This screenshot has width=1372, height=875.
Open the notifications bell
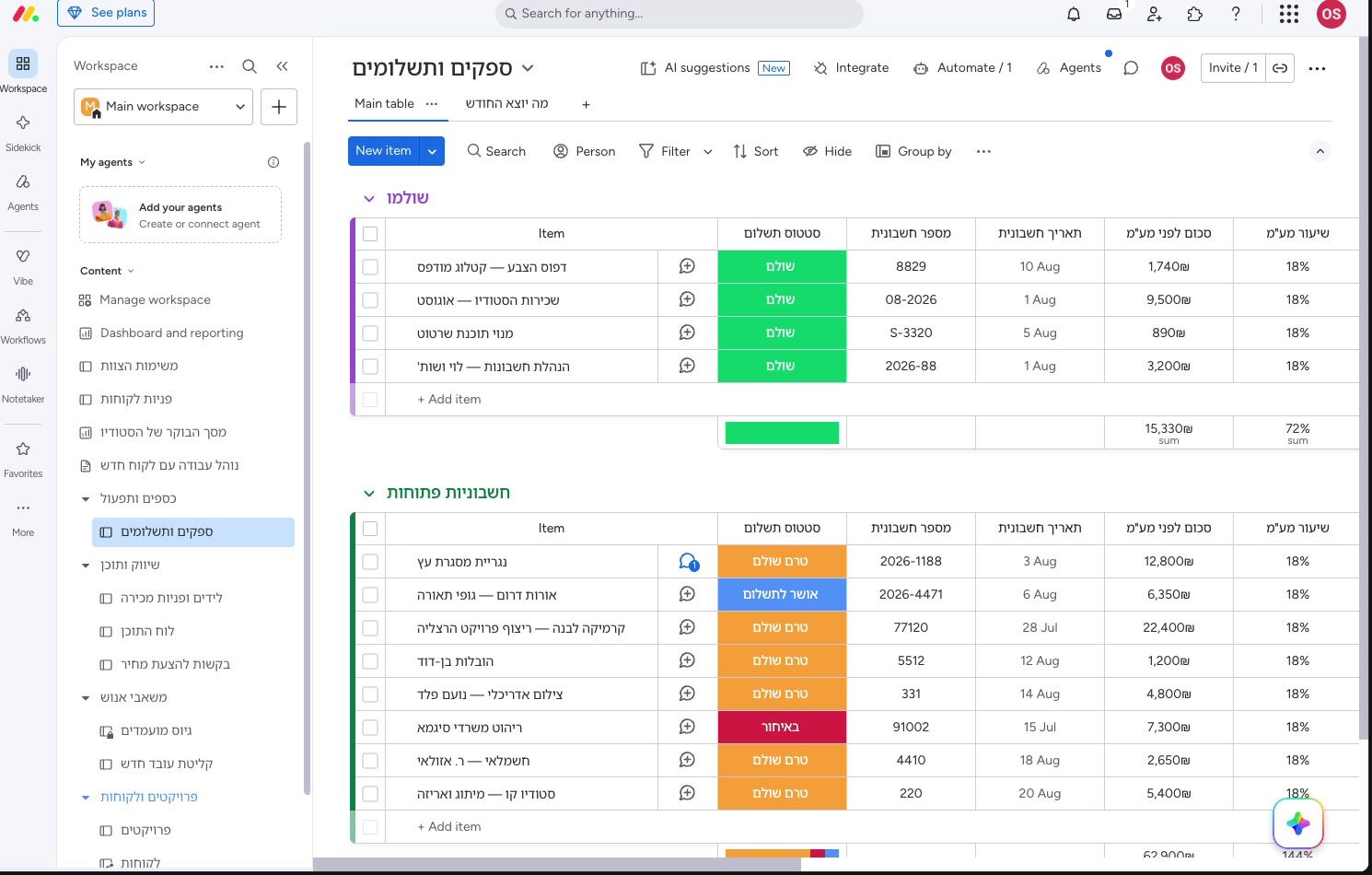point(1074,14)
